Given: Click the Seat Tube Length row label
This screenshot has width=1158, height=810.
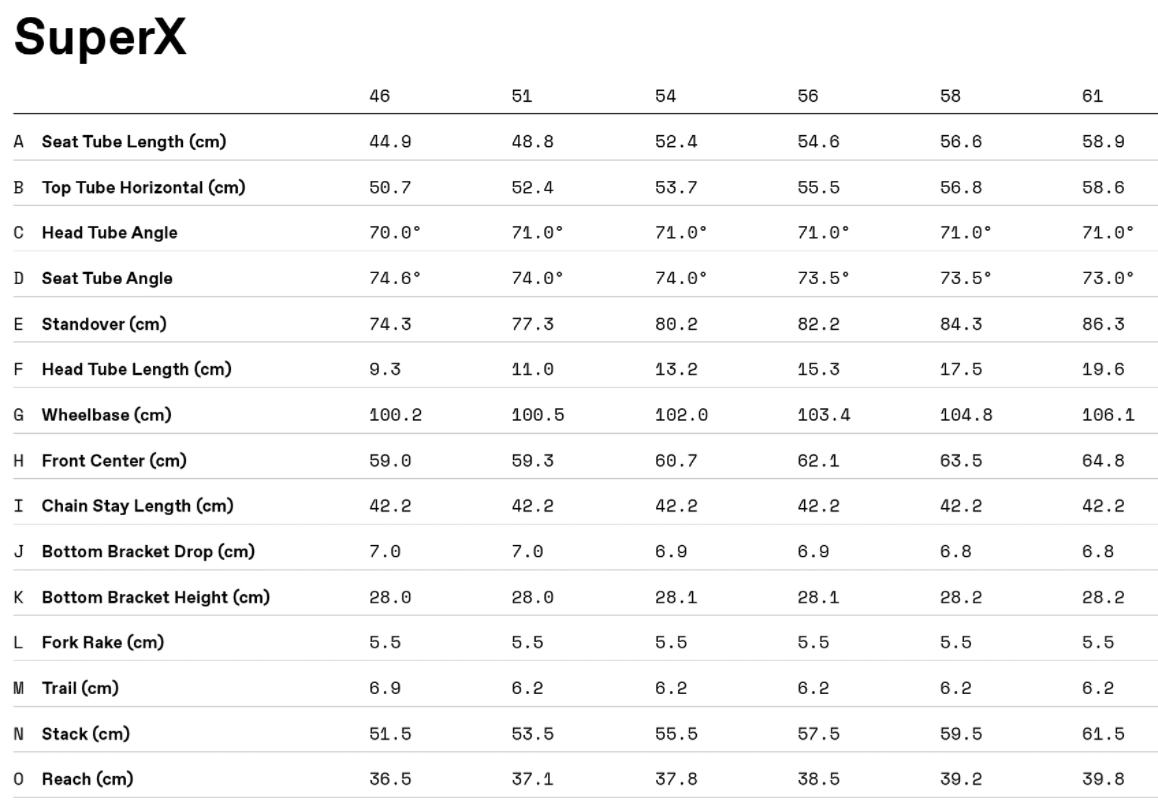Looking at the screenshot, I should 134,141.
